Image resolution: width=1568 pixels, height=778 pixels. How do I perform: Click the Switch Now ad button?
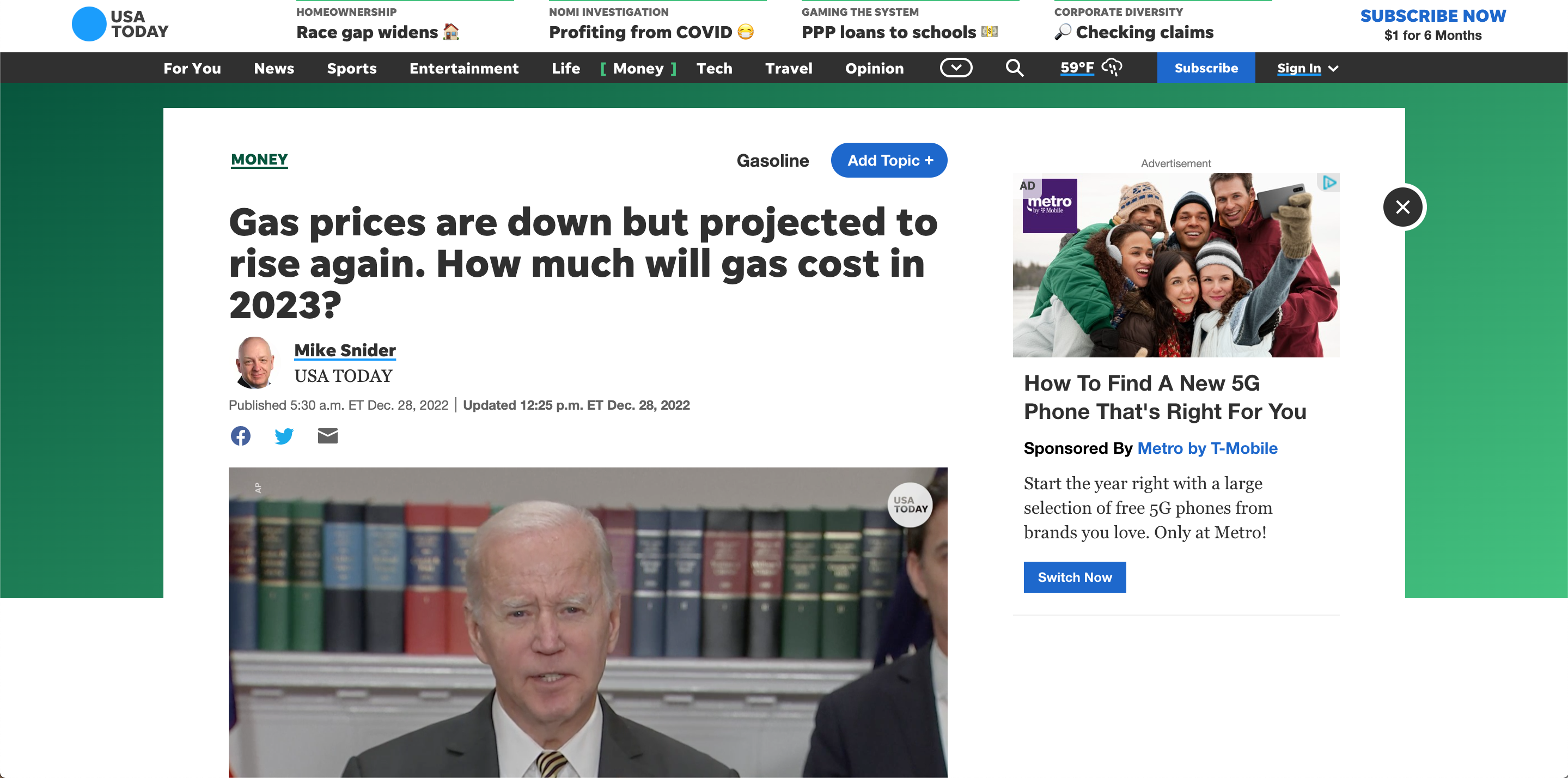click(x=1075, y=577)
